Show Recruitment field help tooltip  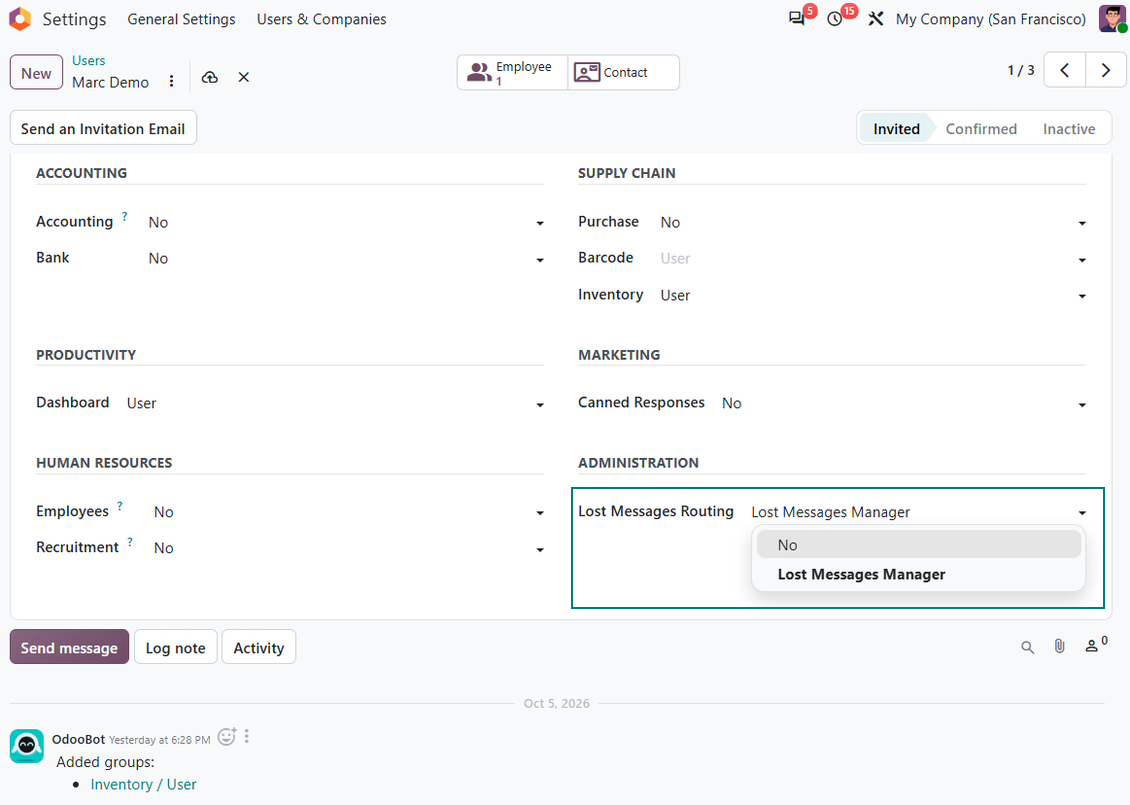tap(130, 542)
